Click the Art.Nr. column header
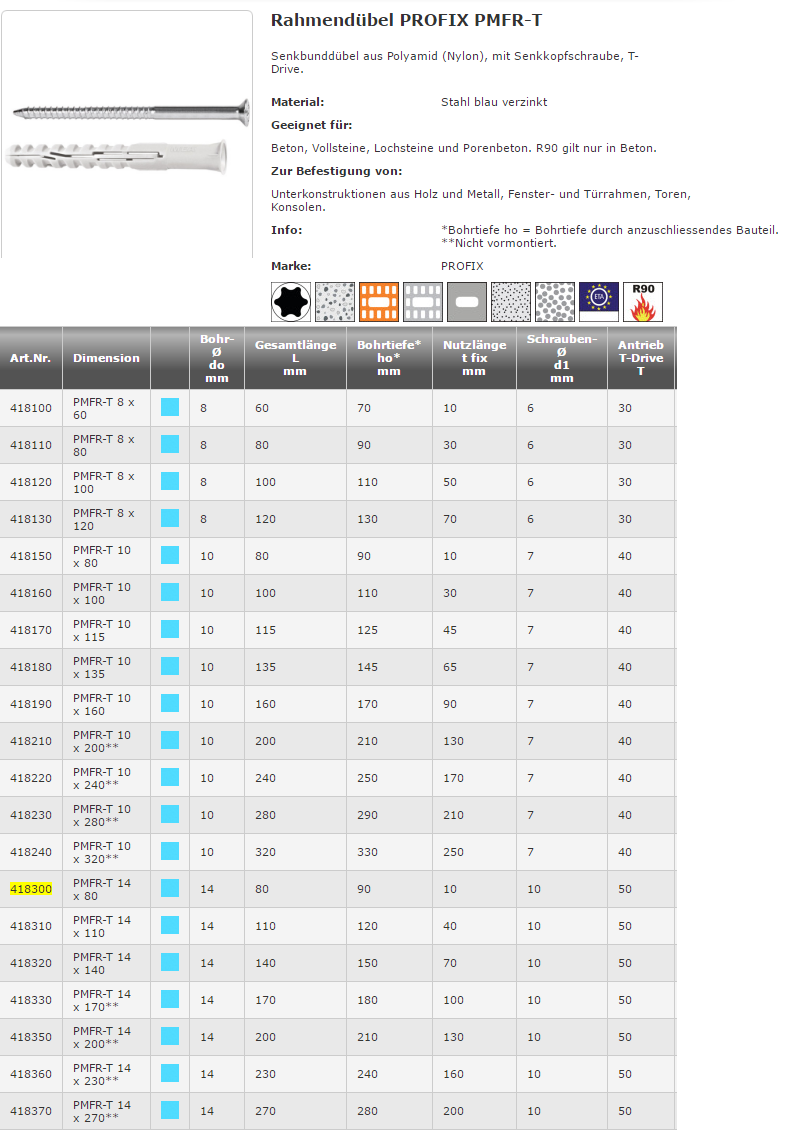The image size is (791, 1137). click(30, 358)
